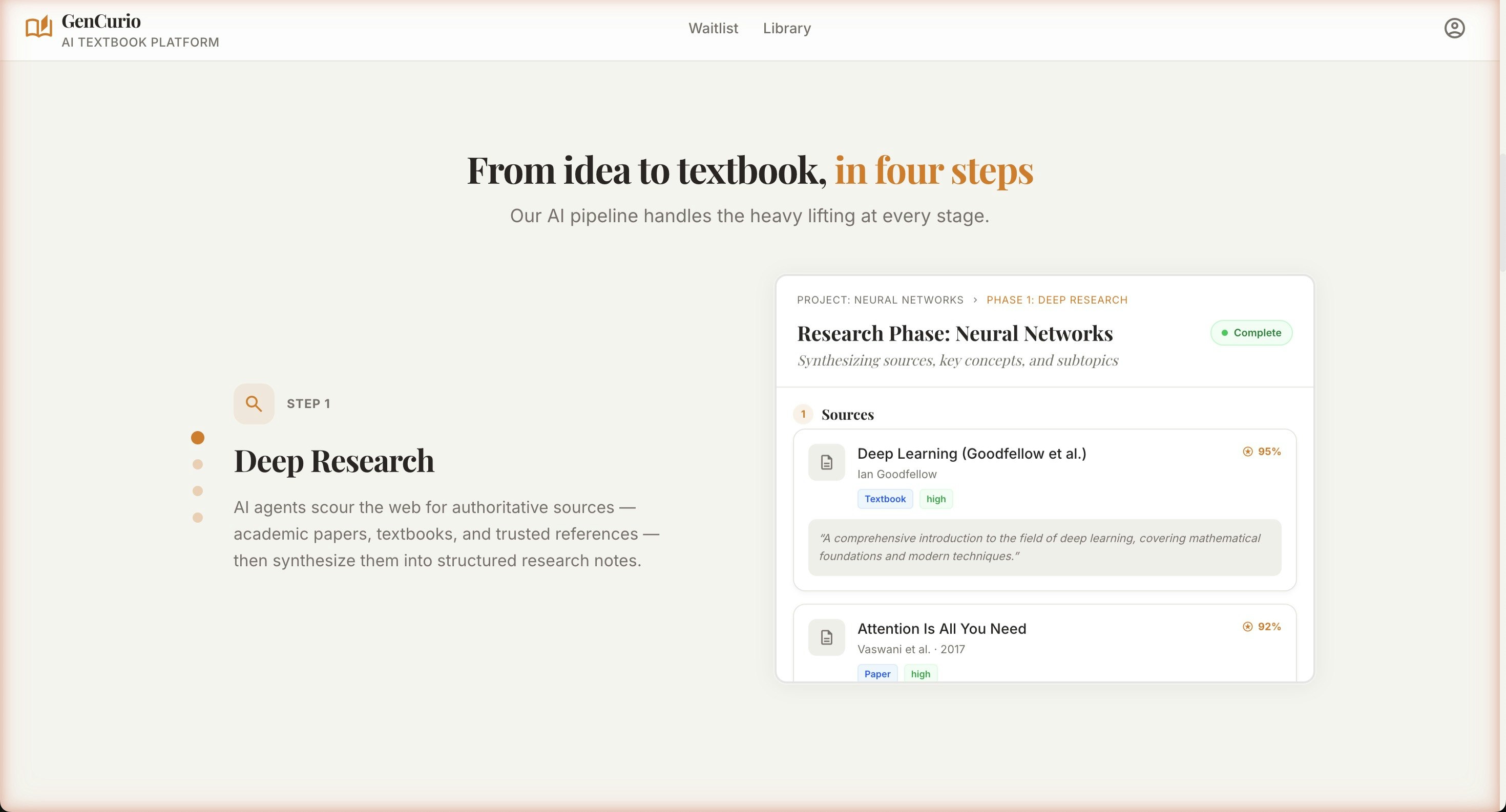Click the document icon on Attention Is All You Need
The image size is (1506, 812).
[826, 637]
